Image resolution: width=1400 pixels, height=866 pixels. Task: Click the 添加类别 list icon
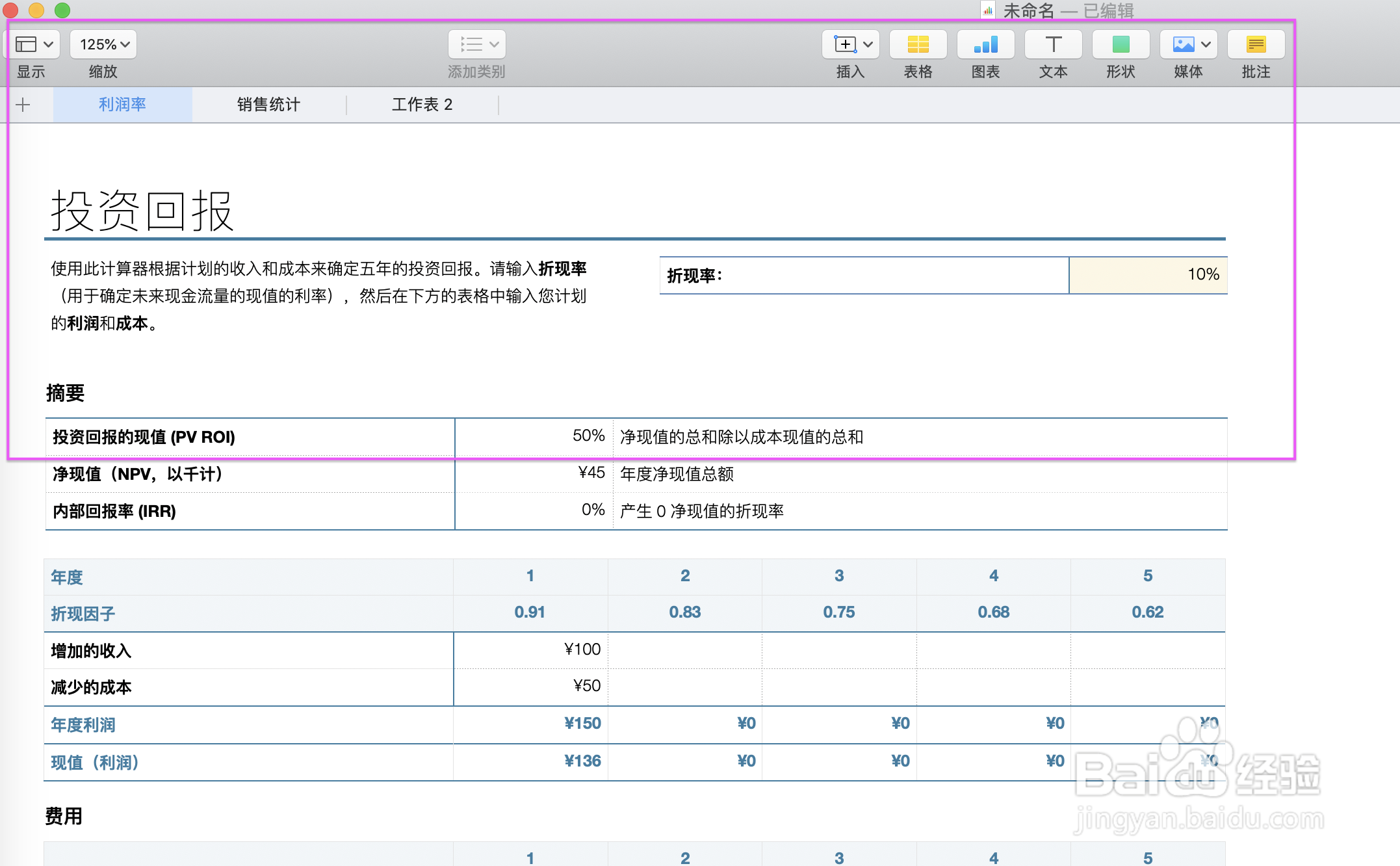pyautogui.click(x=476, y=44)
